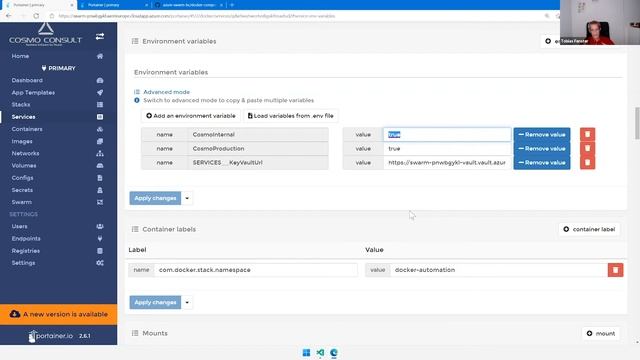The image size is (640, 360).
Task: Remove value of SERVICES KeyVaultUrl variable
Action: [542, 162]
